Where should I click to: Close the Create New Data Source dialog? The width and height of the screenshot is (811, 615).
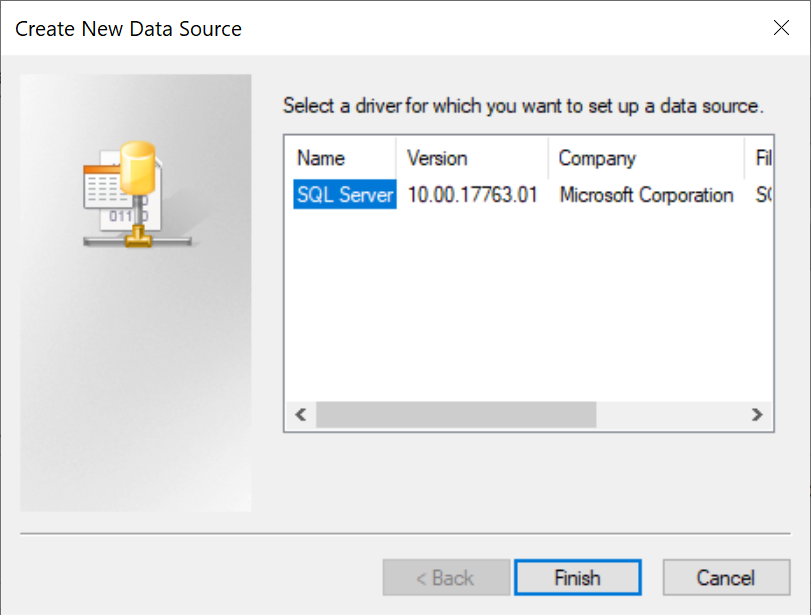point(781,28)
